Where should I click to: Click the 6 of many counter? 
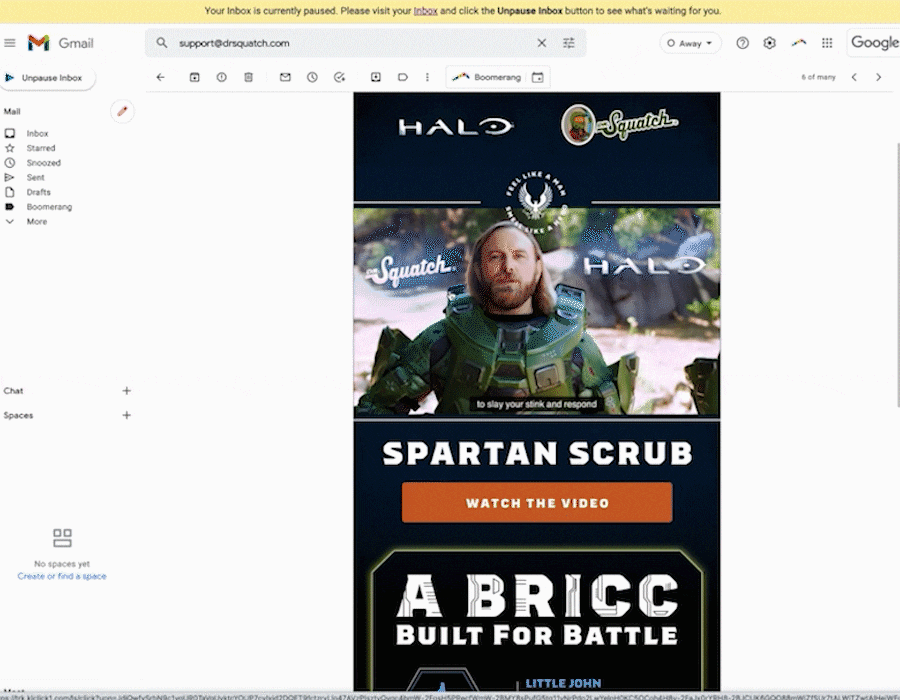pos(818,77)
